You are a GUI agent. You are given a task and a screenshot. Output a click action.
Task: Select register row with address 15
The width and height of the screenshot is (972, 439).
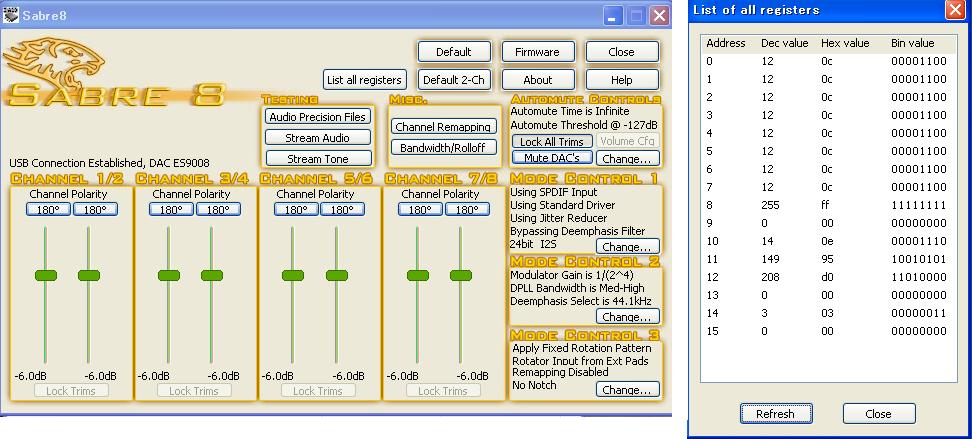[829, 331]
